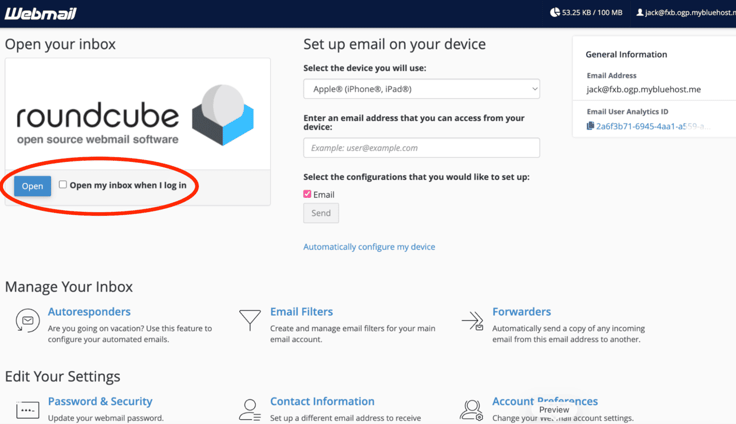The width and height of the screenshot is (736, 424).
Task: Click the blue Open button
Action: click(32, 186)
